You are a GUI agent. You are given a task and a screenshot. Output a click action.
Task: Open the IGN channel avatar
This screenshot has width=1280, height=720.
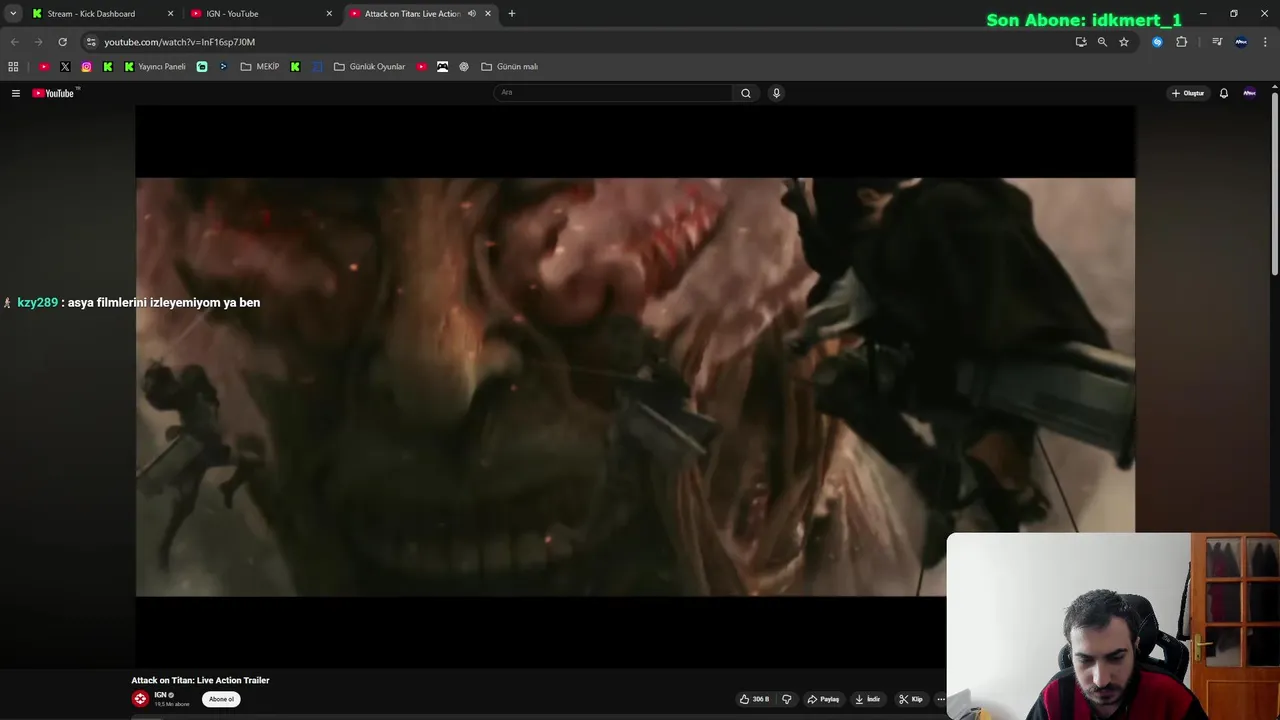coord(140,699)
